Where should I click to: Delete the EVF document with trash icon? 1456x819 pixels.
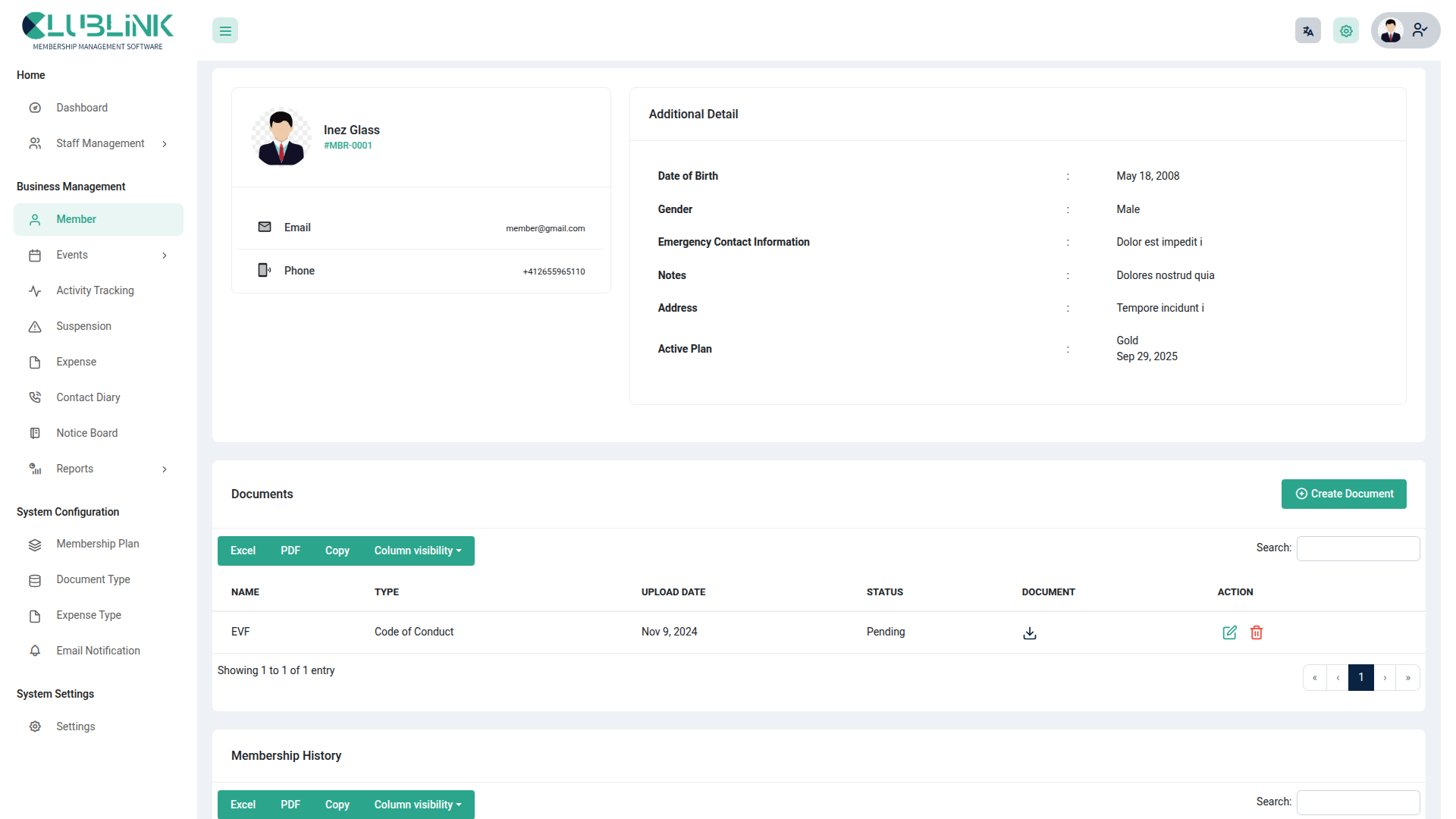1257,632
